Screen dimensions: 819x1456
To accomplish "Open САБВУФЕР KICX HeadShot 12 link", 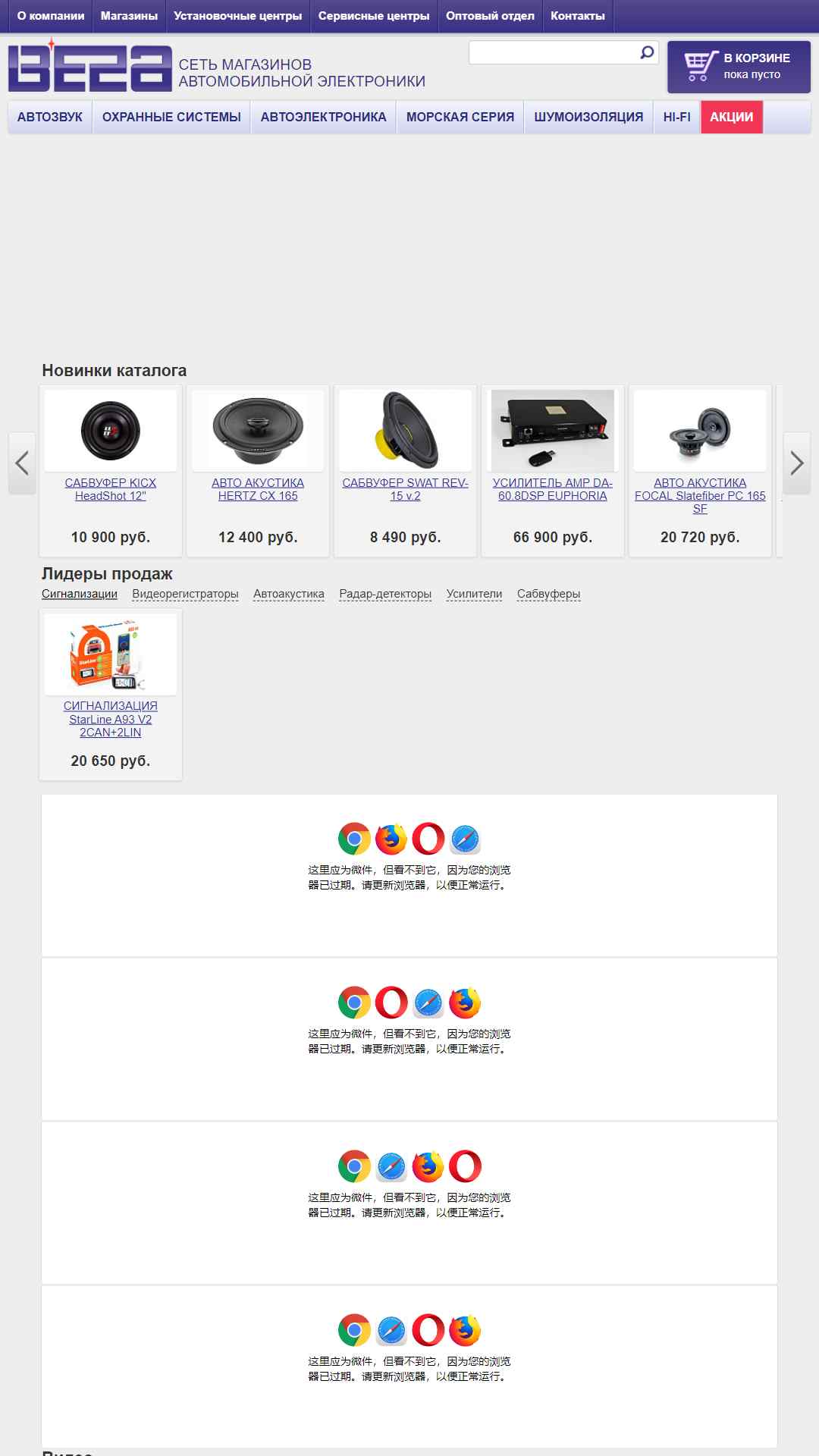I will pos(111,489).
